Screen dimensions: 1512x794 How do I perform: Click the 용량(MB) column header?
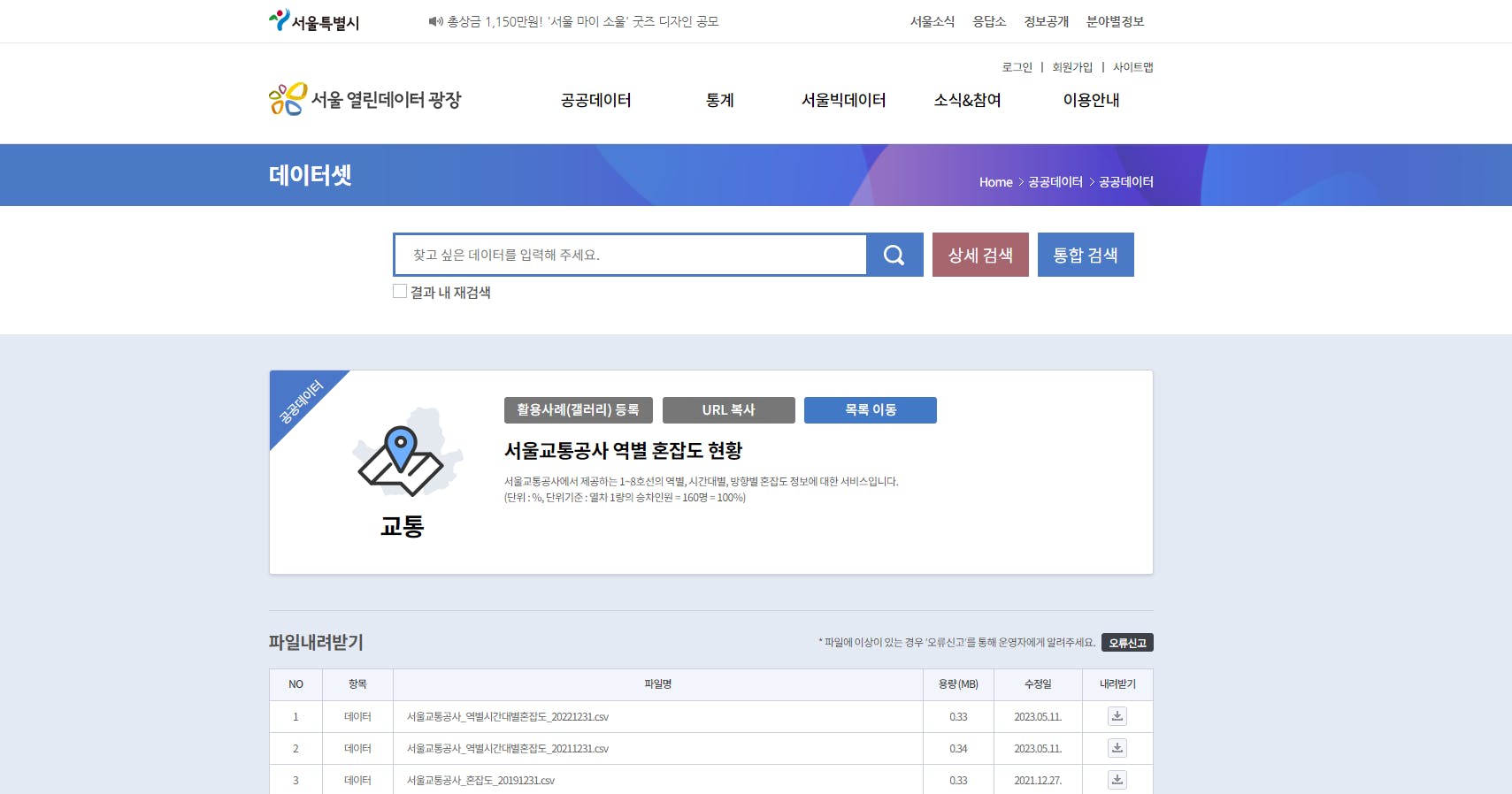coord(958,684)
